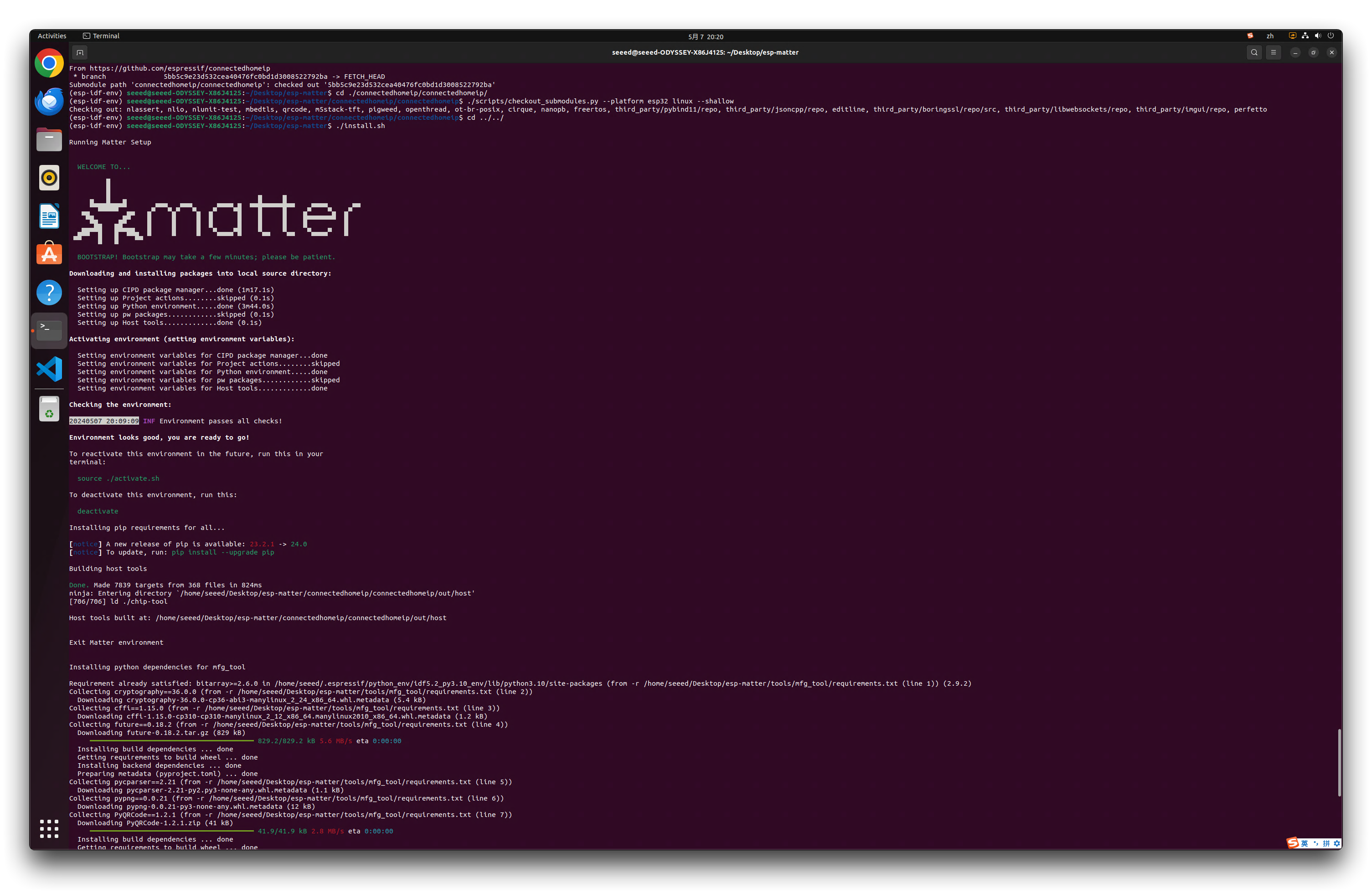This screenshot has width=1372, height=894.
Task: Open the wired network status icon
Action: coord(1305,36)
